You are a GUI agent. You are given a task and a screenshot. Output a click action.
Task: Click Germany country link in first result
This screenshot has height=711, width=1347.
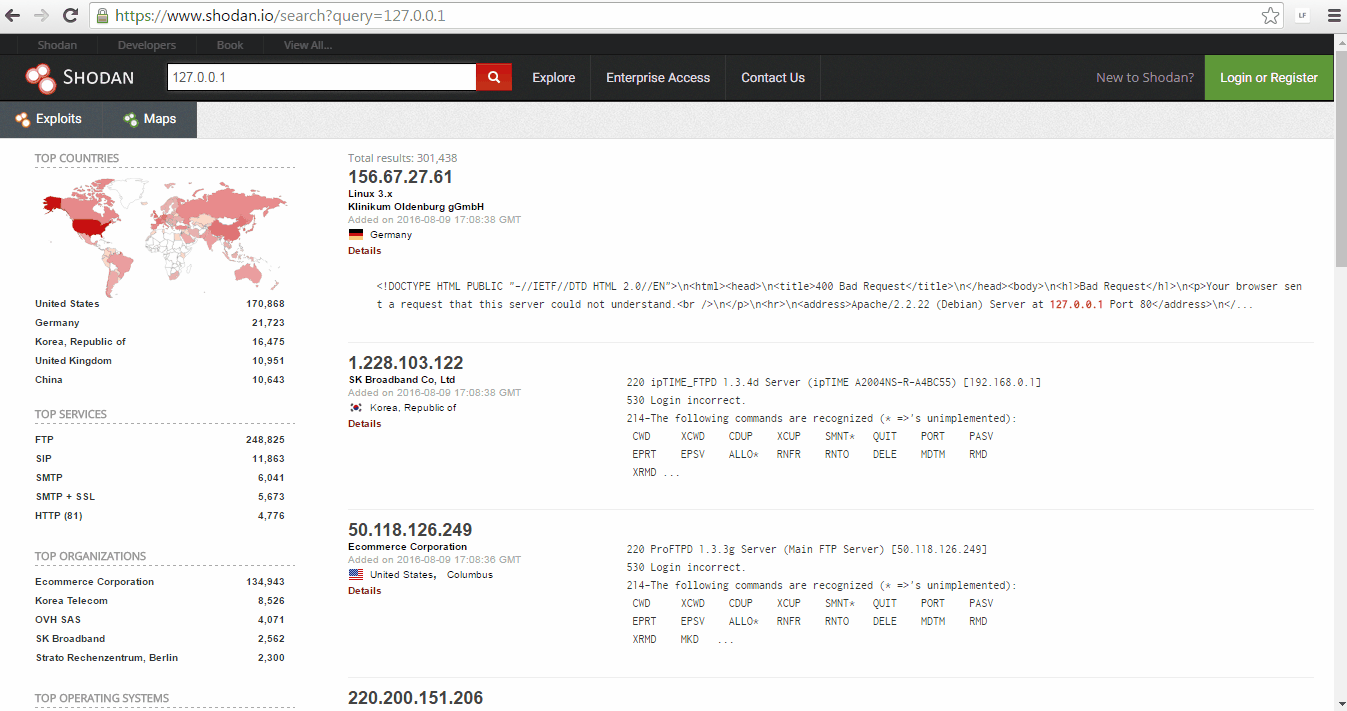(x=391, y=235)
